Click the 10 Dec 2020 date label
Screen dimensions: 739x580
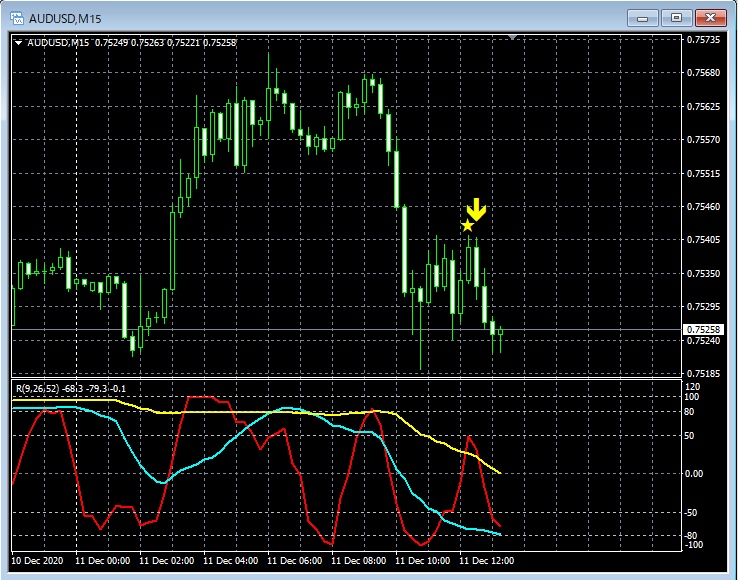37,561
